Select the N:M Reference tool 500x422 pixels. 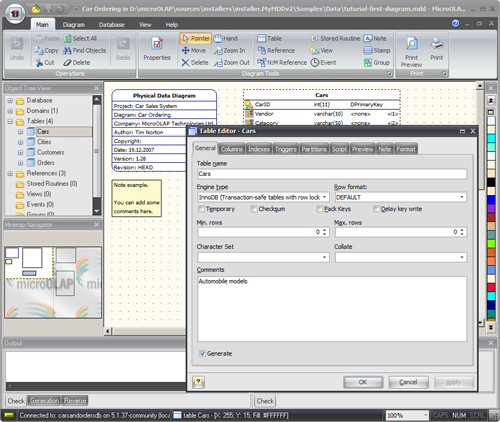coord(282,63)
